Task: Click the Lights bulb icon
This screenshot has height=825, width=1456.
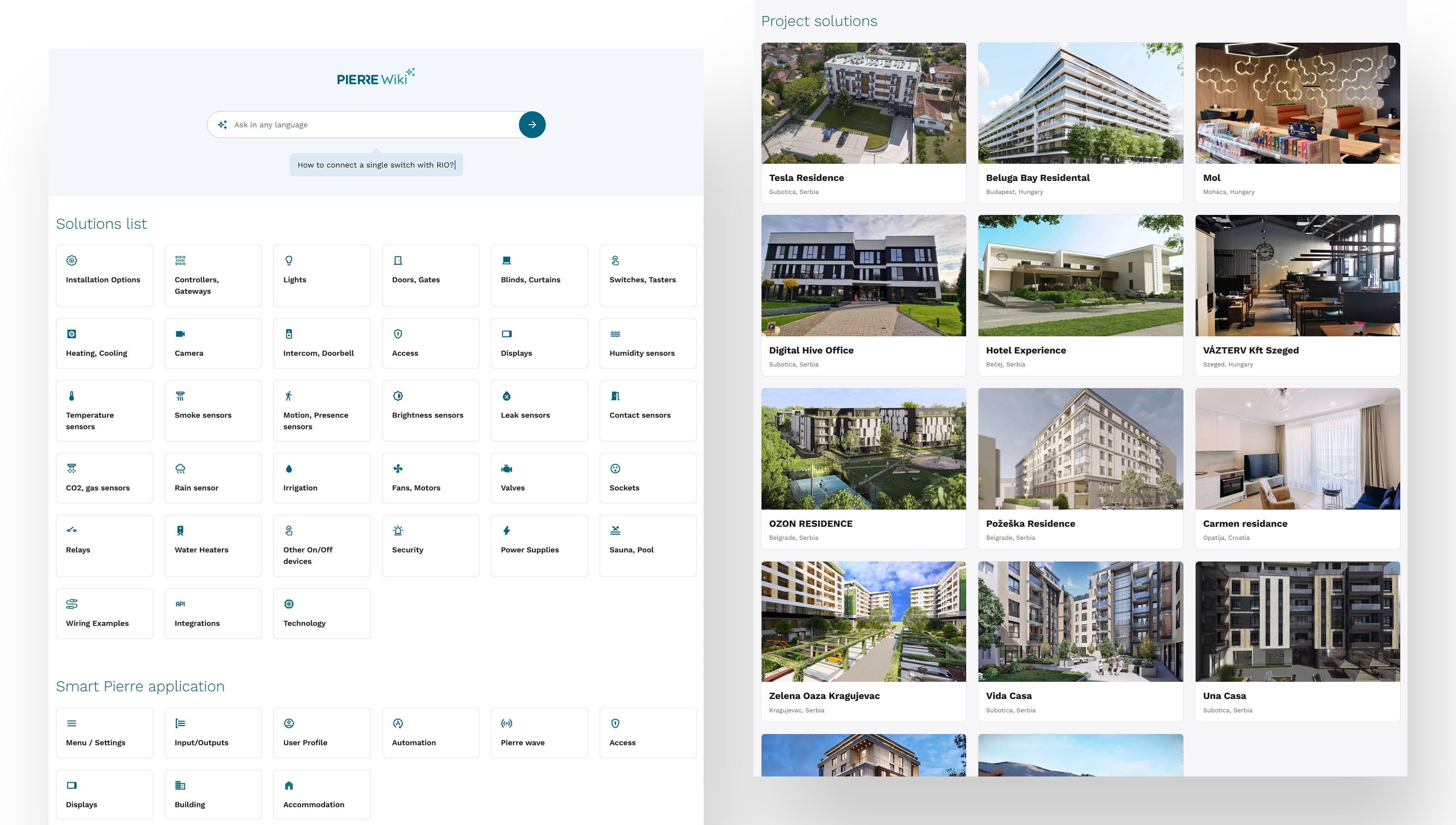Action: (289, 261)
